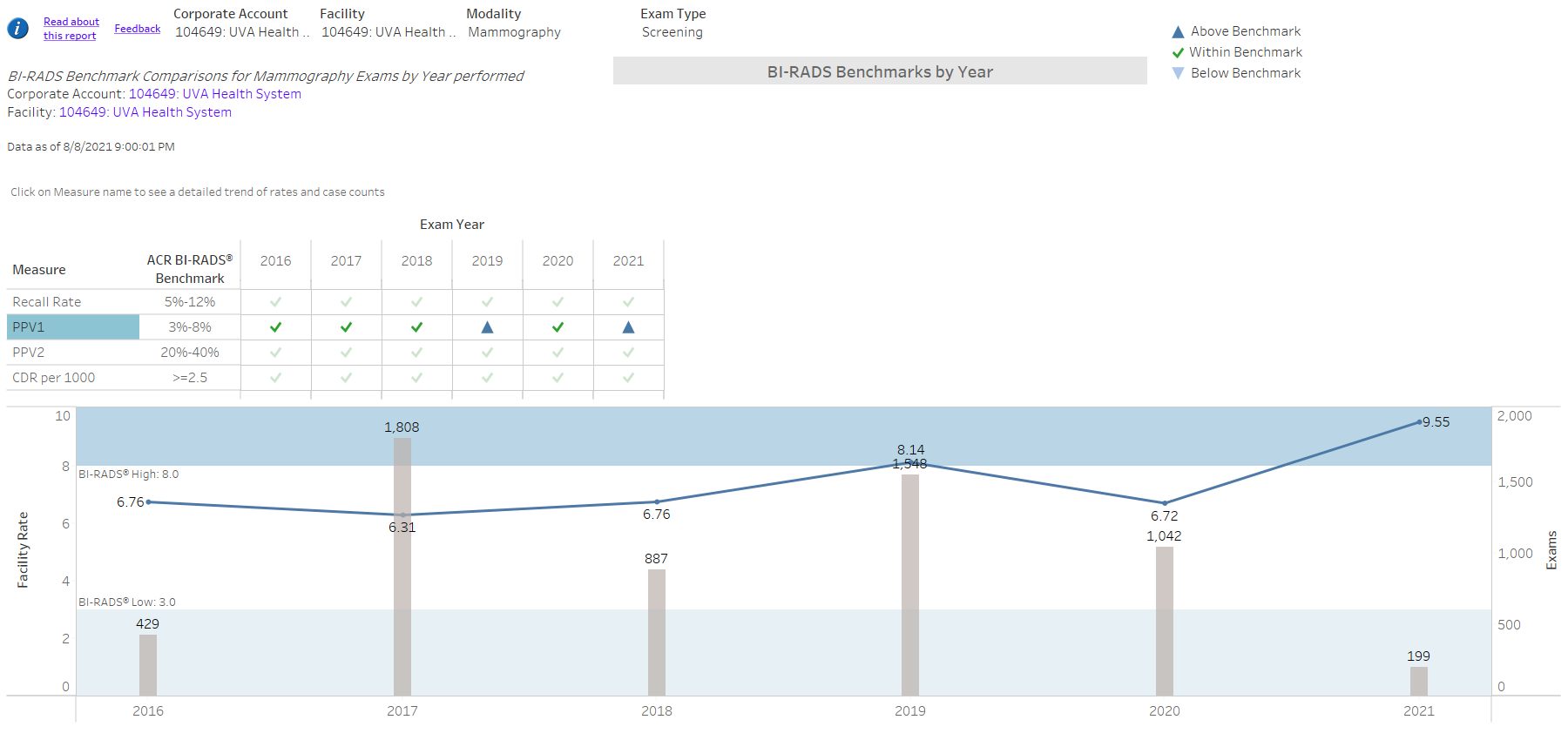
Task: Click the 9.55 data point for 2021
Action: [1418, 422]
